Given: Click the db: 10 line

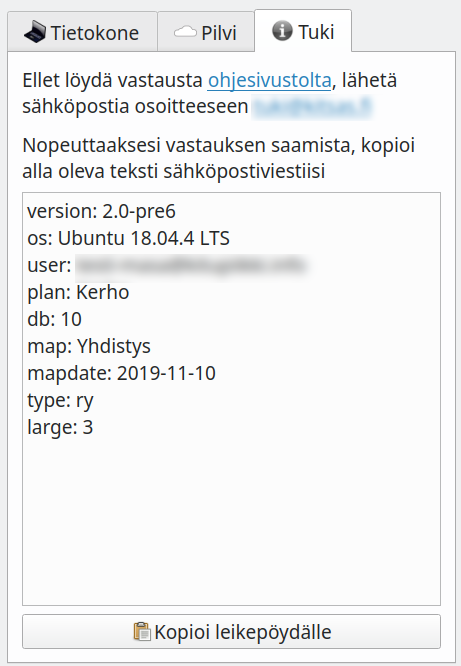Looking at the screenshot, I should [54, 319].
